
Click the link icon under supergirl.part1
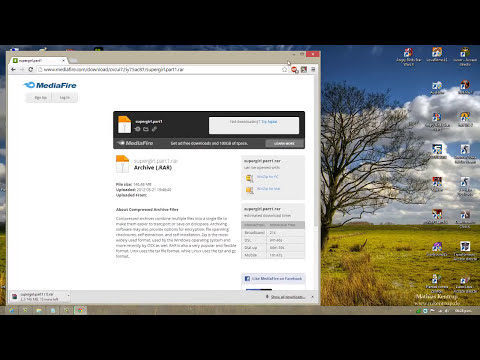click(154, 129)
